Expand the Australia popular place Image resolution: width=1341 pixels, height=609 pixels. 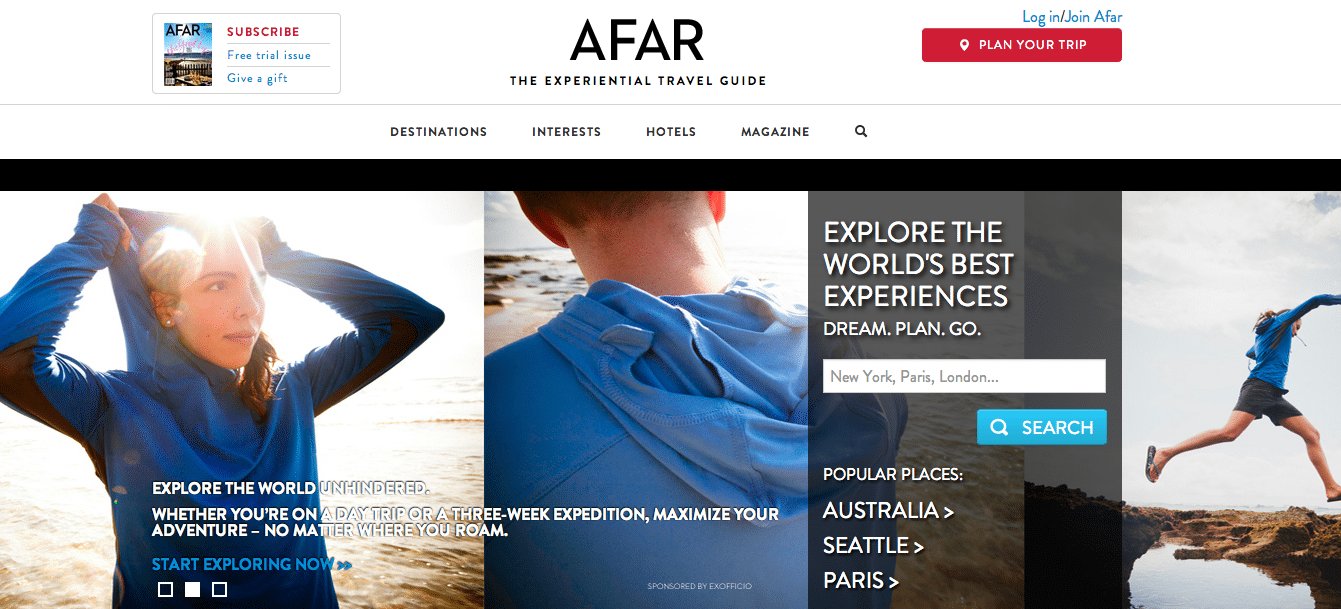pos(888,511)
